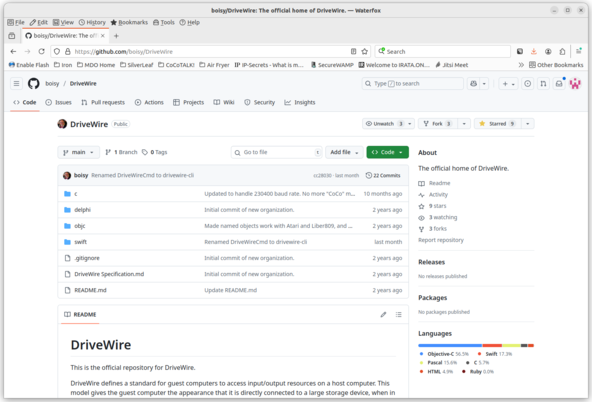Open the green Code dropdown
Image resolution: width=592 pixels, height=402 pixels.
coord(387,152)
